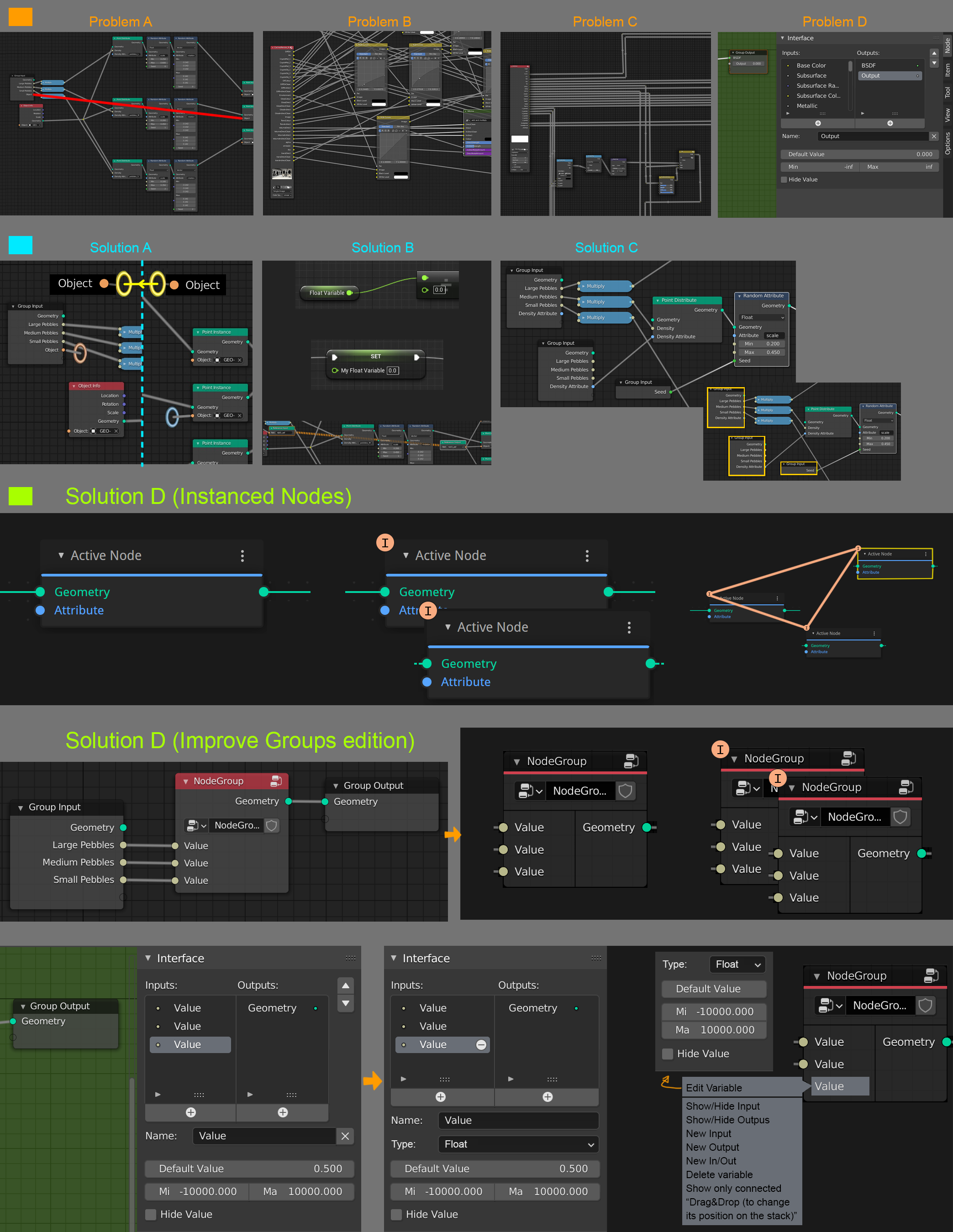Click Default Value button under Type Float
The height and width of the screenshot is (1232, 953).
(x=714, y=989)
